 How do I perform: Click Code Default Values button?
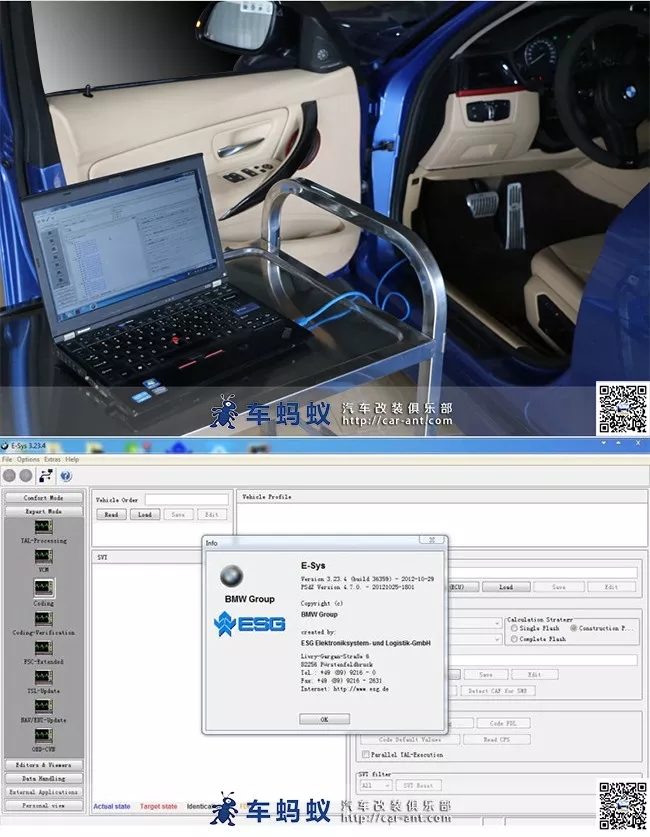pos(410,740)
